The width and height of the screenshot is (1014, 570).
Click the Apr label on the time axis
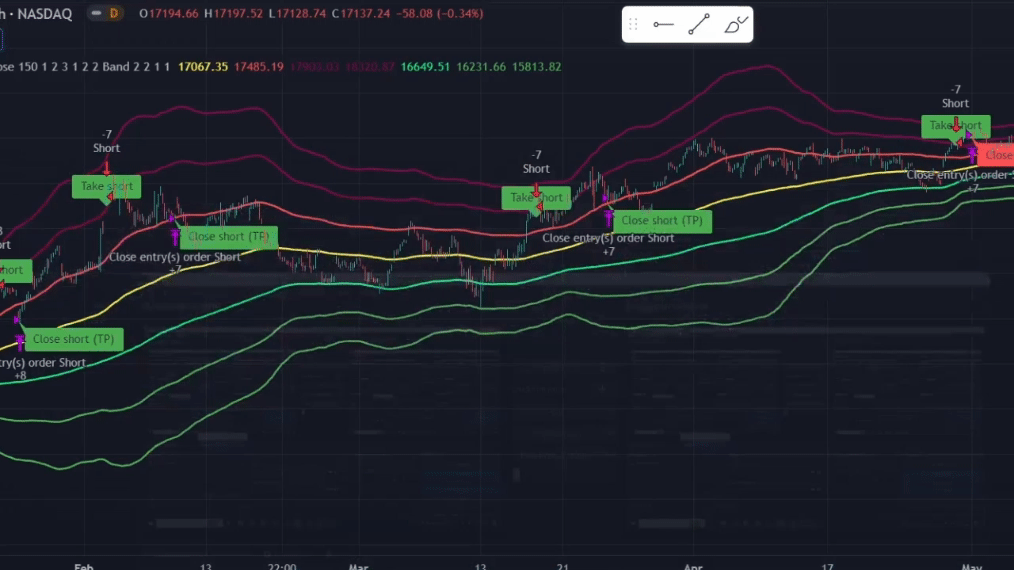point(693,566)
